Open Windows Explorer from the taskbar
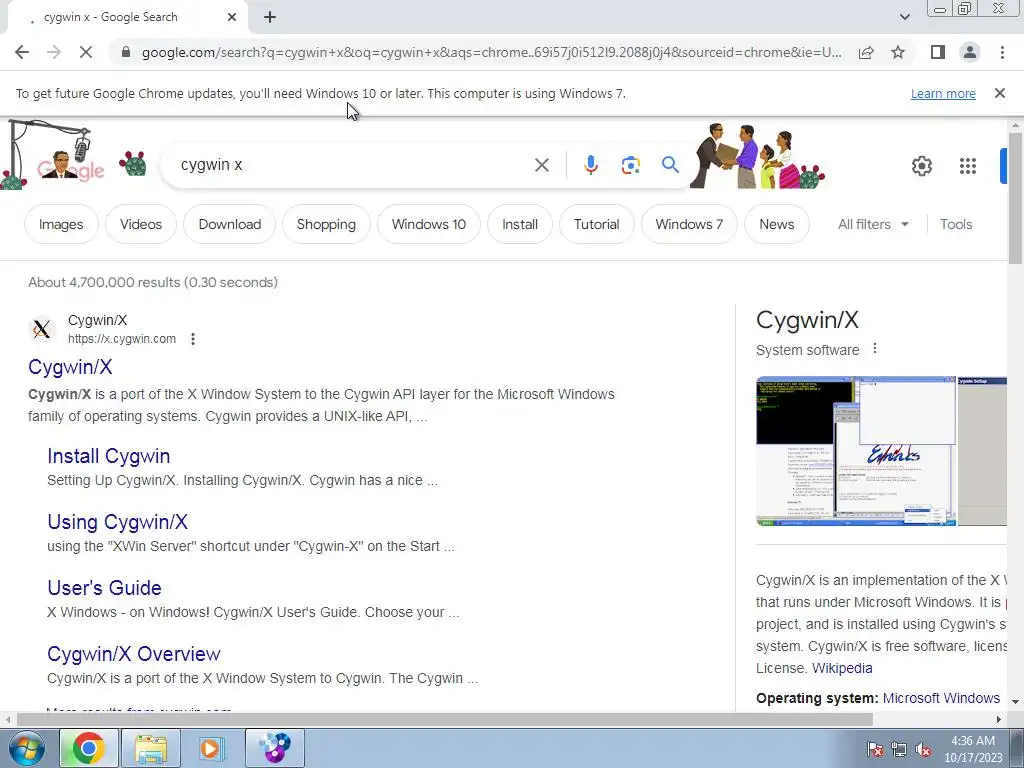The width and height of the screenshot is (1024, 768). pos(151,748)
